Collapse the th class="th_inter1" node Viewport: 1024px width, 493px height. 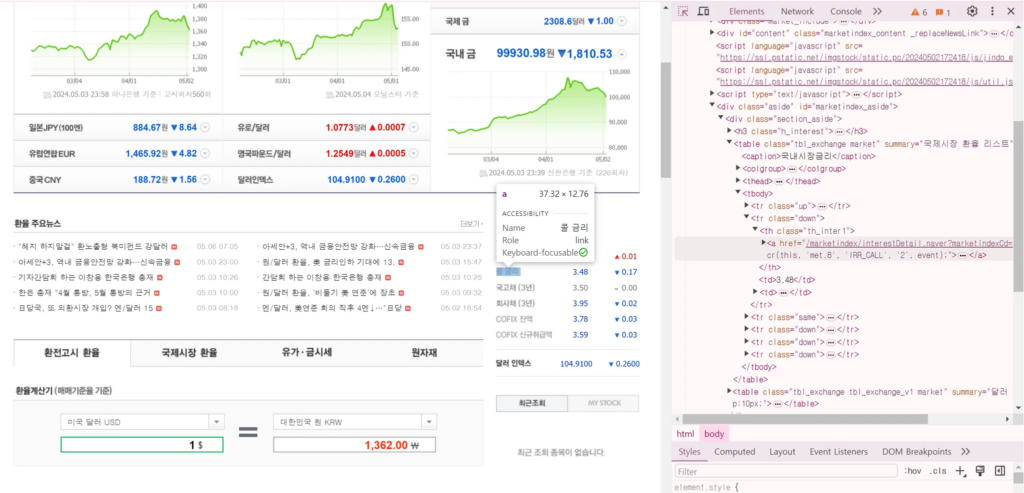click(x=756, y=231)
